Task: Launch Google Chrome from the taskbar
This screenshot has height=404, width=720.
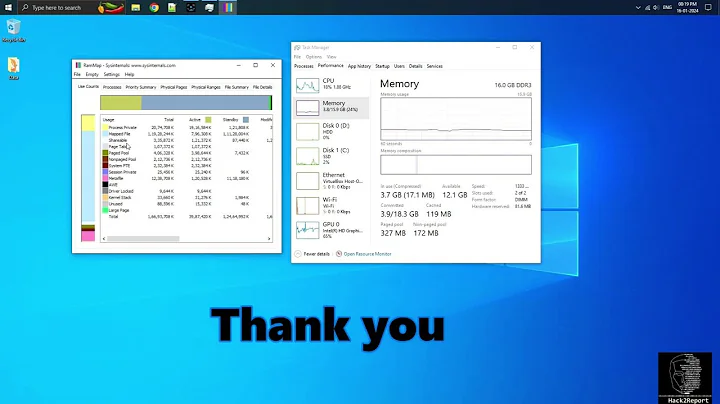Action: (154, 7)
